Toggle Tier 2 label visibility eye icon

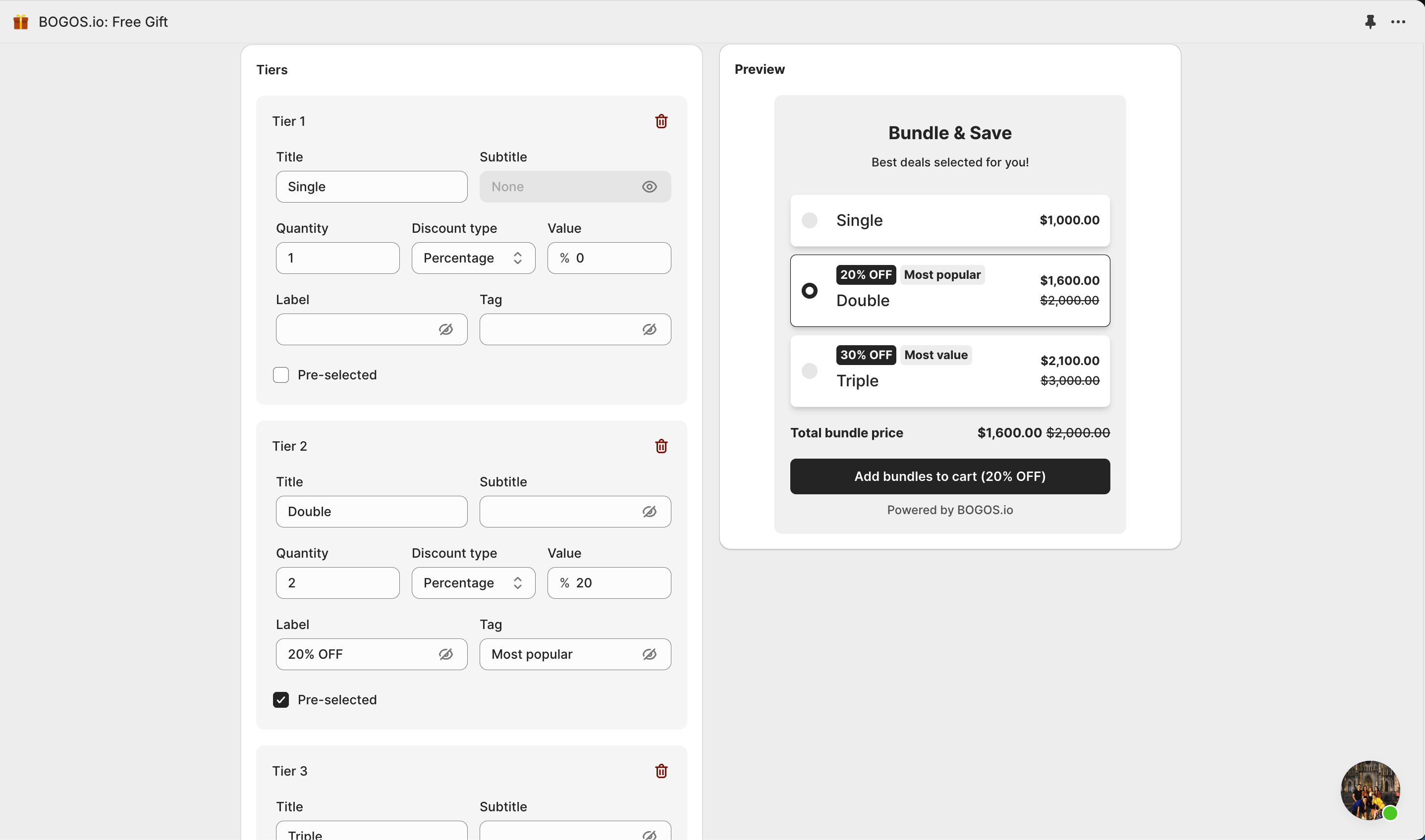(445, 654)
